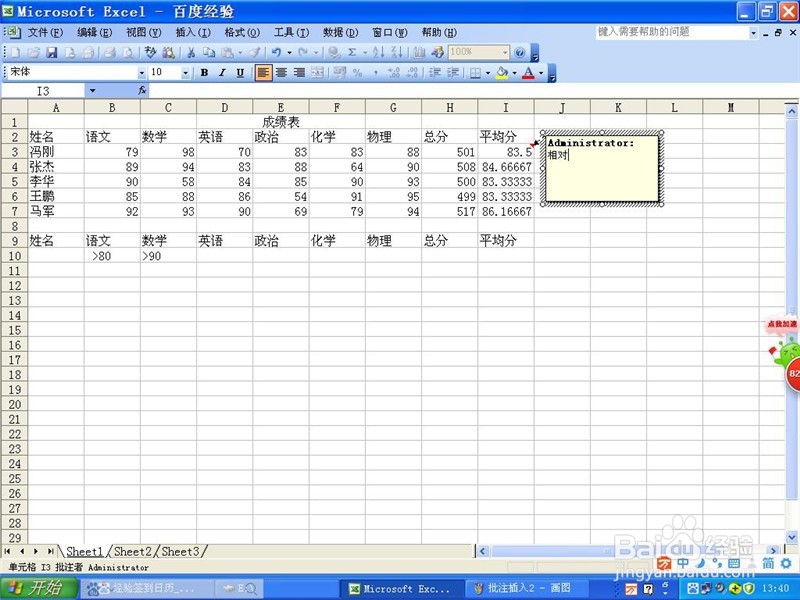Click the Cut scissors icon
Image resolution: width=800 pixels, height=600 pixels.
tap(191, 52)
